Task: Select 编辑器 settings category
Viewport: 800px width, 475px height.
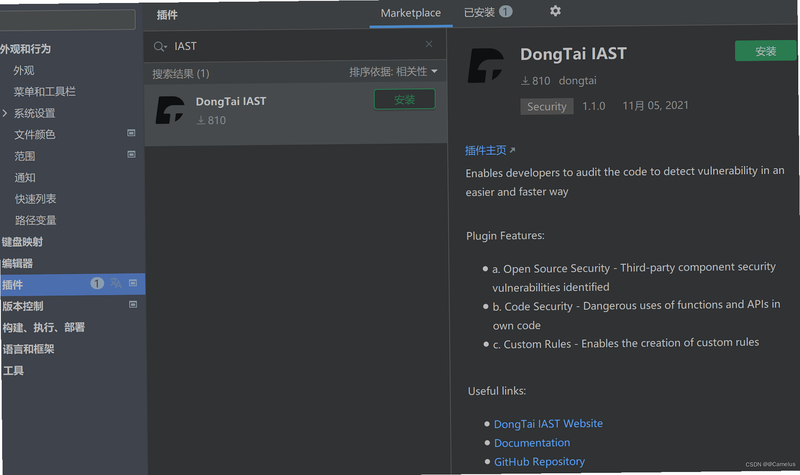Action: tap(17, 263)
